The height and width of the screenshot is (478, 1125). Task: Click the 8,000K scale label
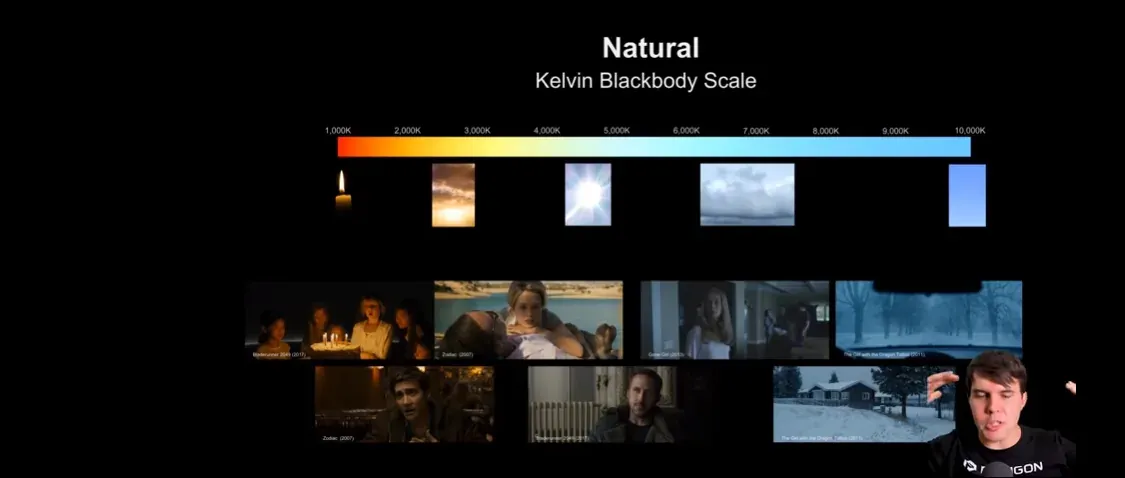point(826,131)
